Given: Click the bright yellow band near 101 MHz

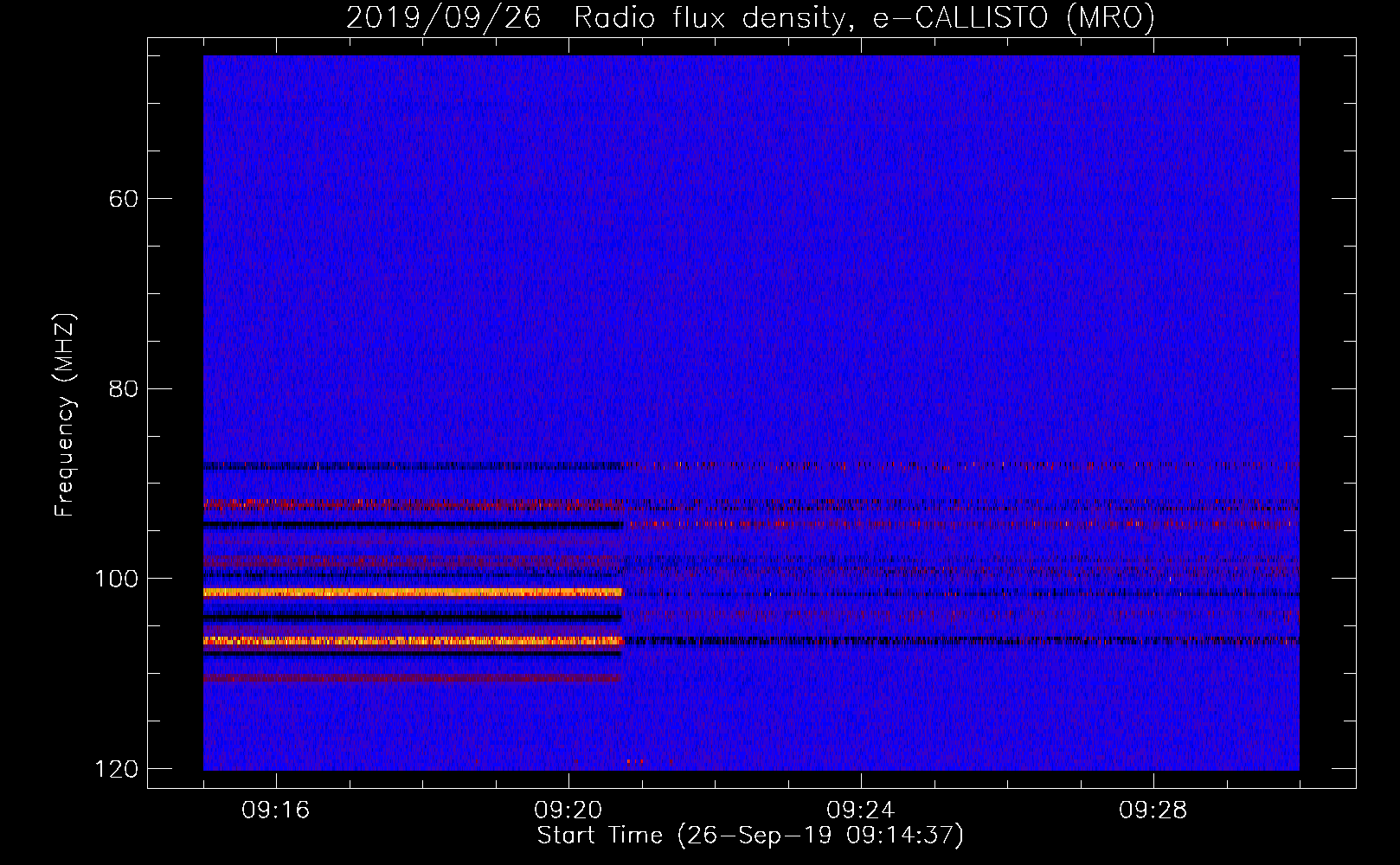Looking at the screenshot, I should (x=413, y=593).
